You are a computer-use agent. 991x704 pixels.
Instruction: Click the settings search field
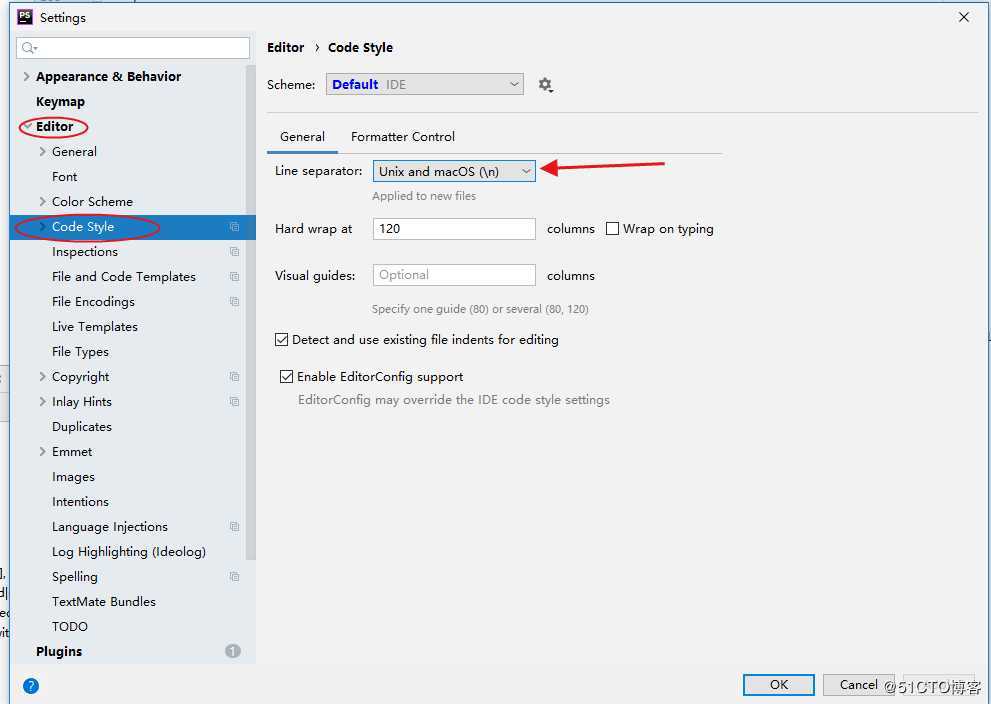(x=133, y=48)
